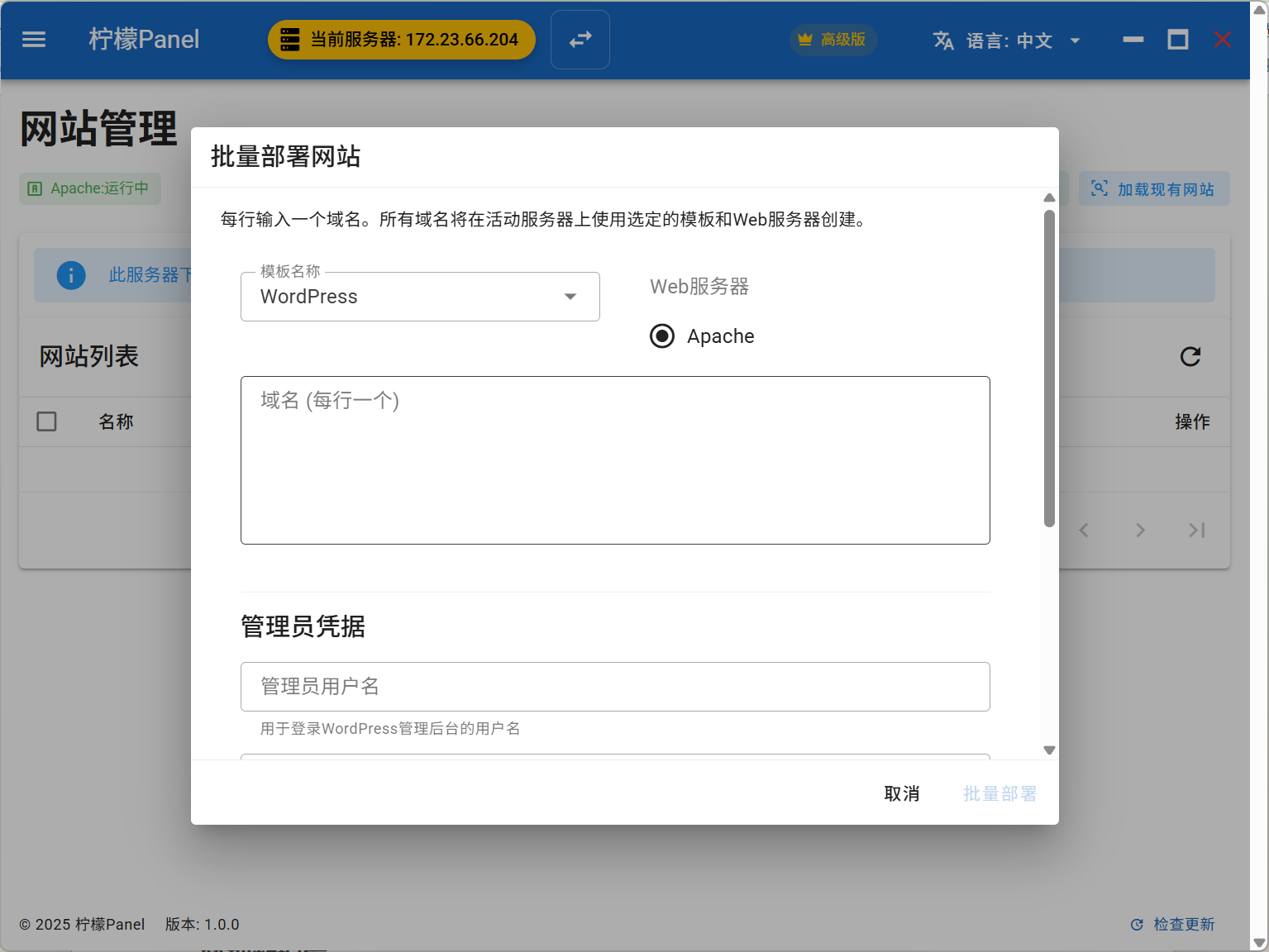The image size is (1269, 952).
Task: Click the 批量部署 submit button
Action: 999,794
